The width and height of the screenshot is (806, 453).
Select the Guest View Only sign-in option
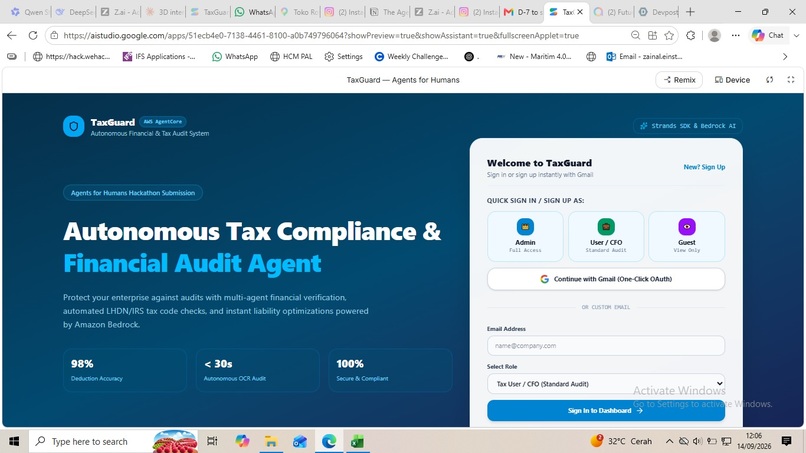[687, 237]
